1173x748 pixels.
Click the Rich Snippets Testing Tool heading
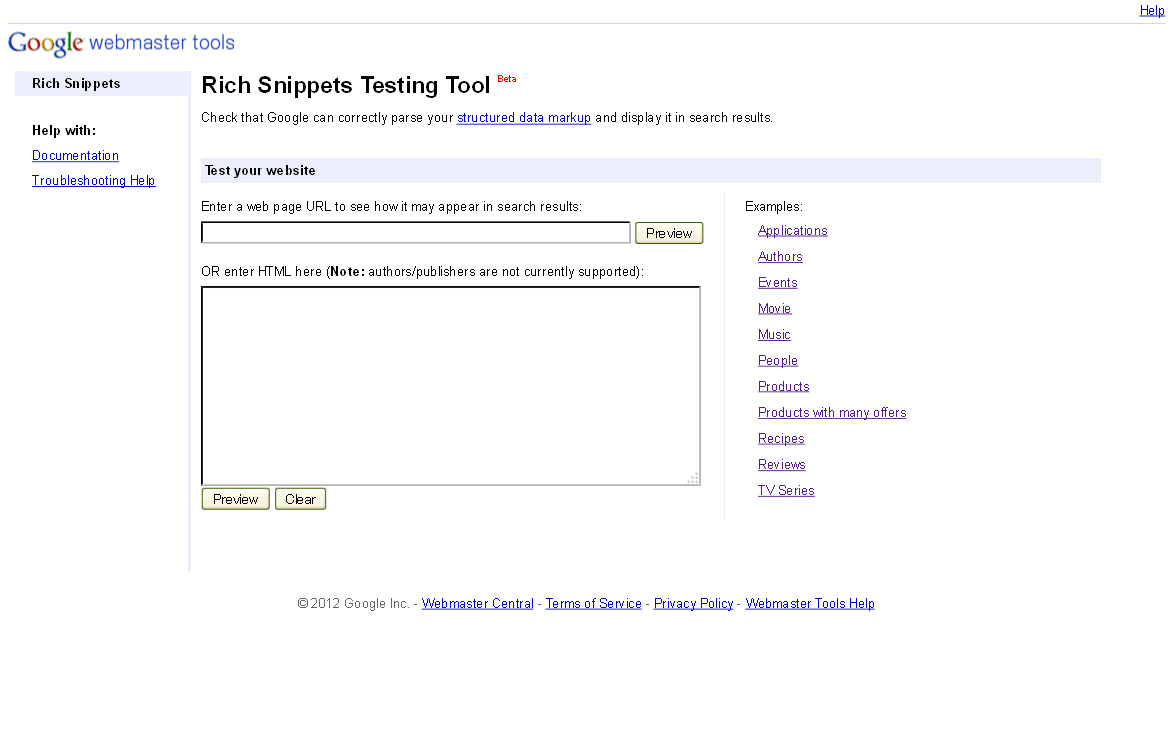[346, 85]
